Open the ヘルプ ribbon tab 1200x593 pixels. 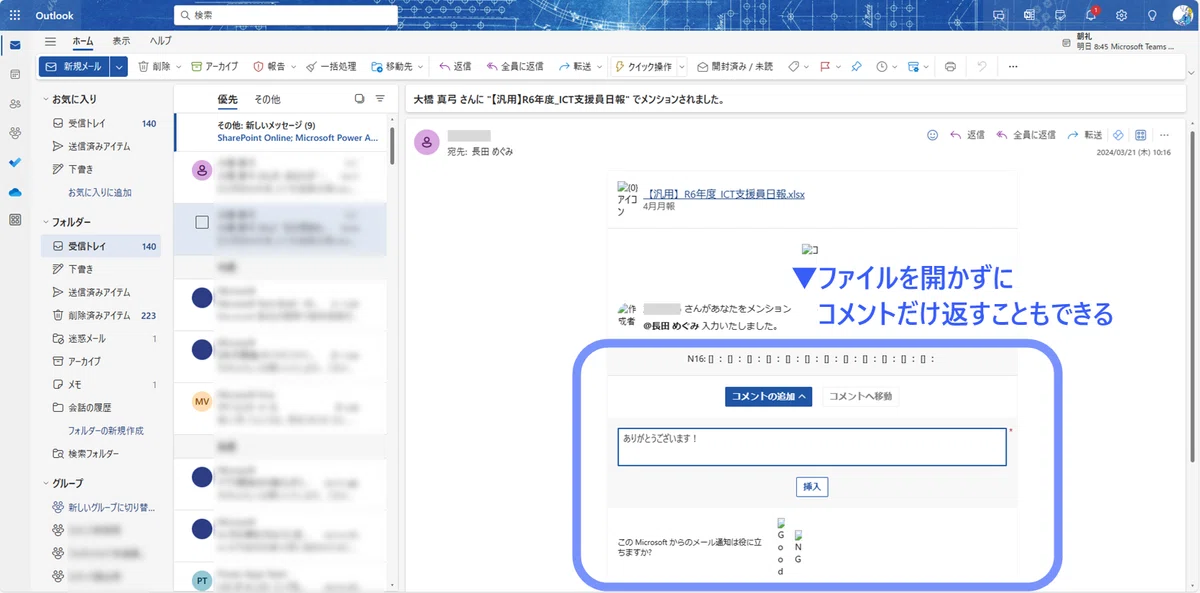pos(160,41)
